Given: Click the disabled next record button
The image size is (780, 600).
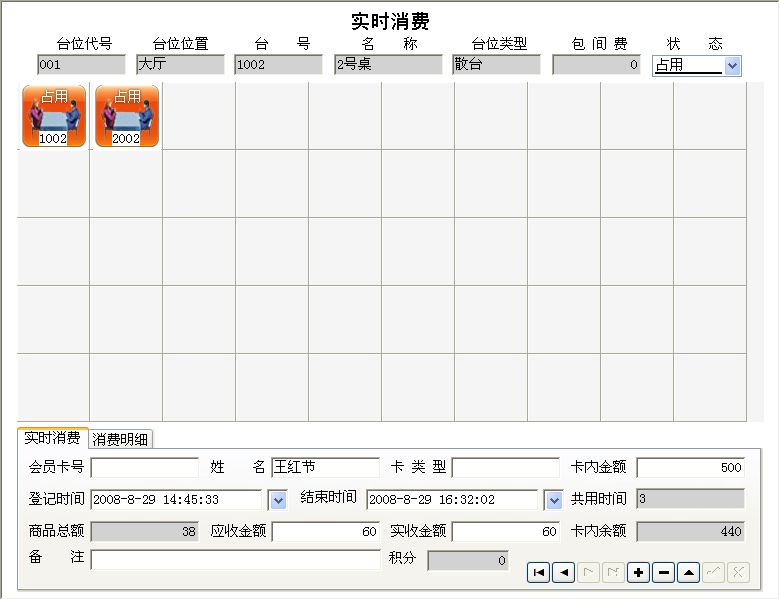Looking at the screenshot, I should coord(588,573).
